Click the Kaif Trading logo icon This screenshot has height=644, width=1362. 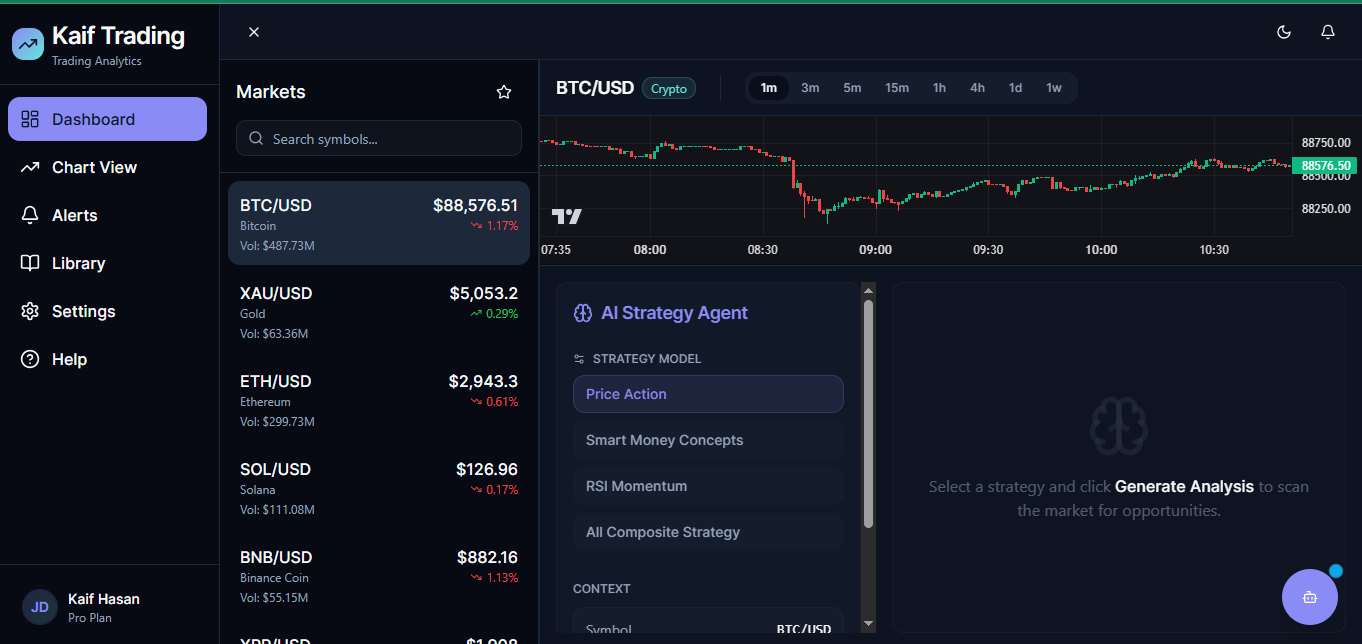(28, 44)
